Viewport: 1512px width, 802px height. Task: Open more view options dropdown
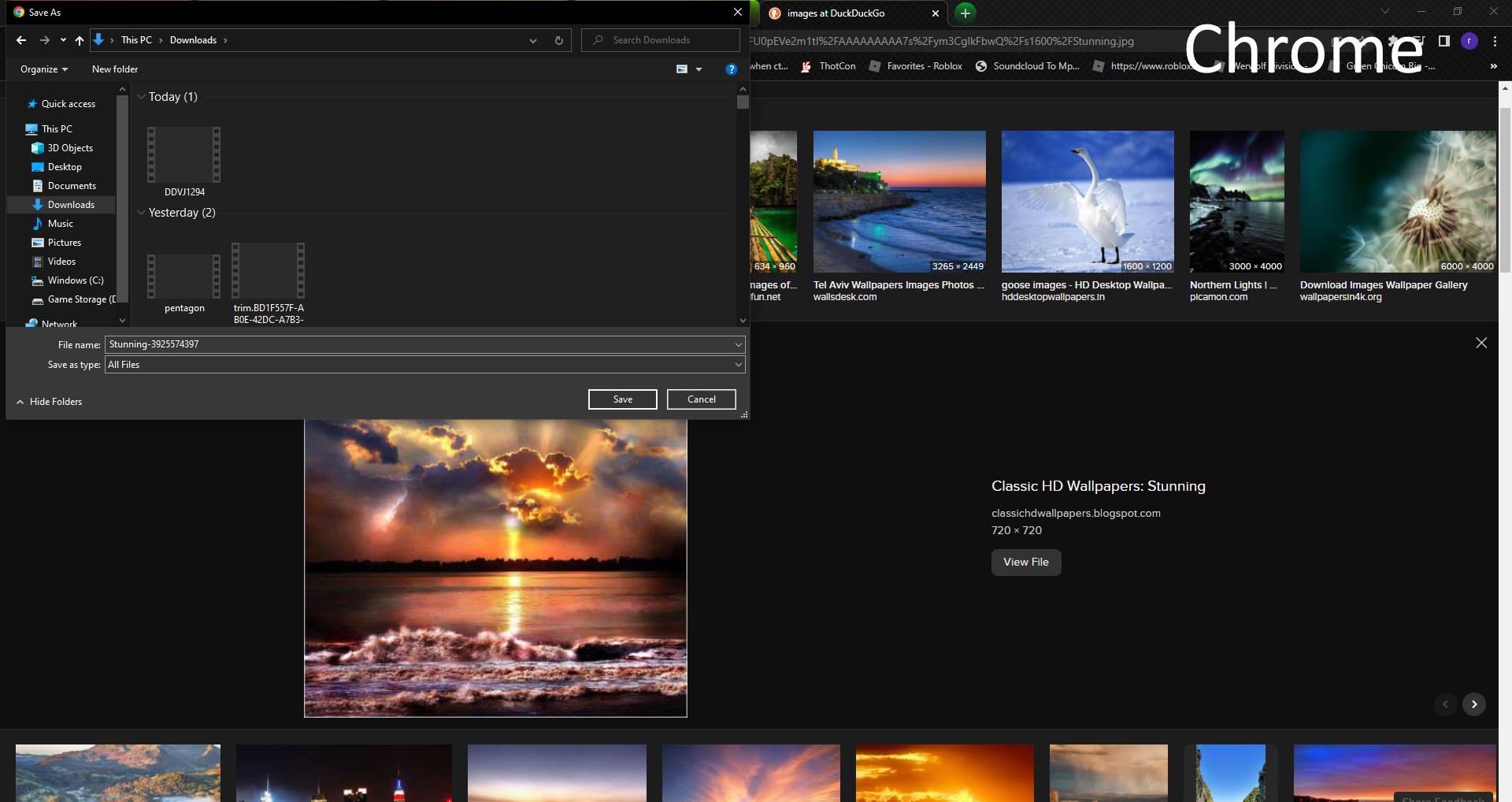tap(699, 69)
